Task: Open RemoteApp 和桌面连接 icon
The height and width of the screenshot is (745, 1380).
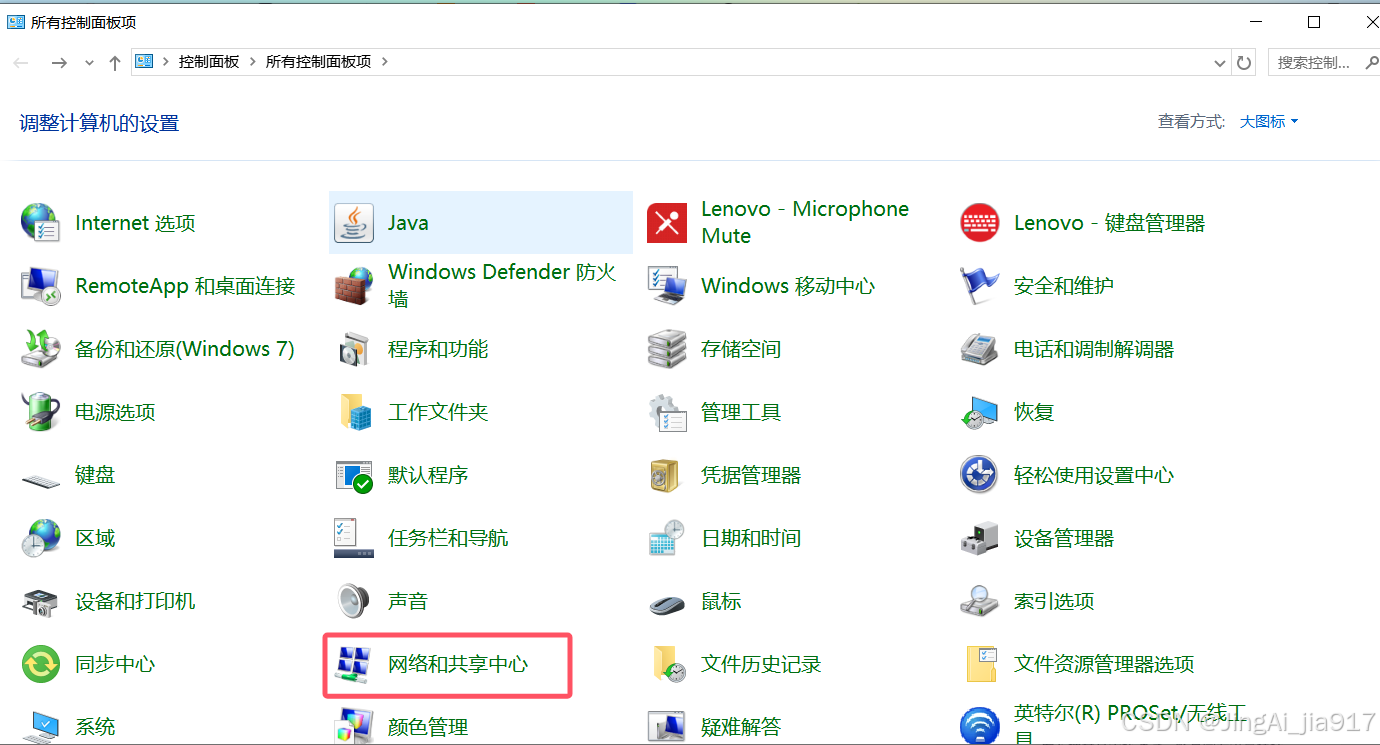Action: click(41, 286)
